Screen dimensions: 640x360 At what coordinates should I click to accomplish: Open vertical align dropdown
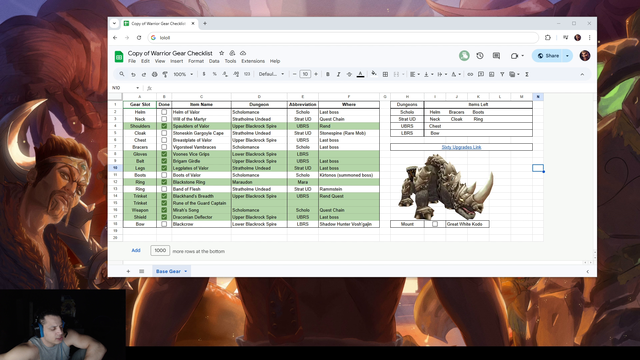click(x=428, y=74)
